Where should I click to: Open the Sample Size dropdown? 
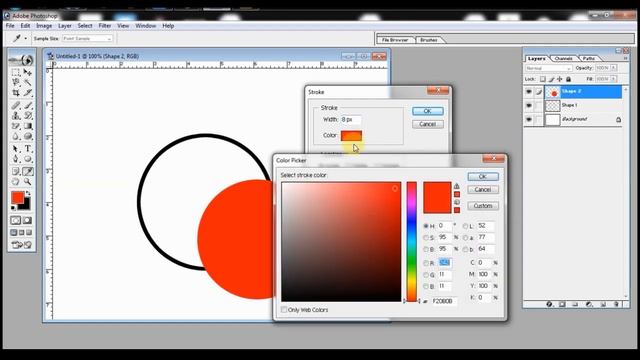tap(87, 38)
